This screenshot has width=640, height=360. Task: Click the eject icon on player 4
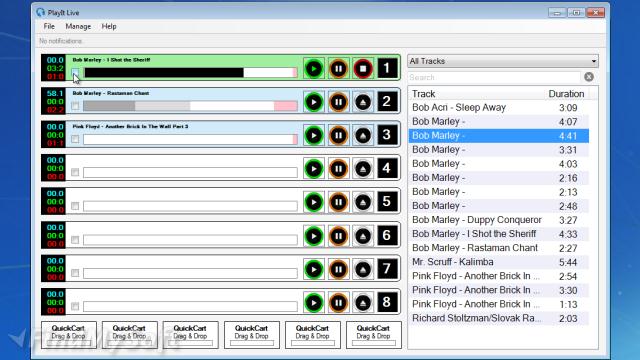click(x=363, y=169)
